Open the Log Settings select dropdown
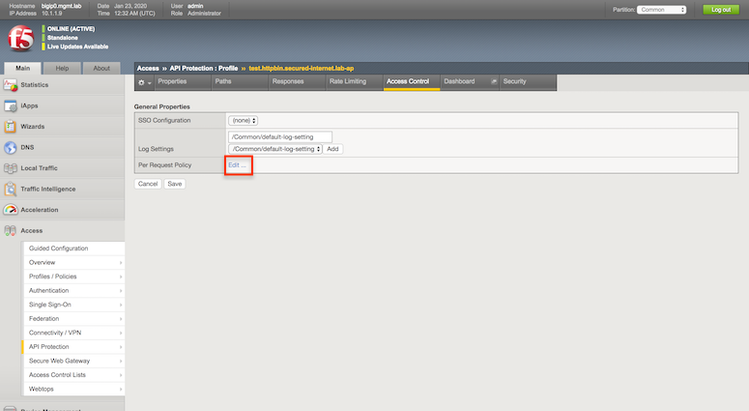The height and width of the screenshot is (411, 749). click(275, 149)
